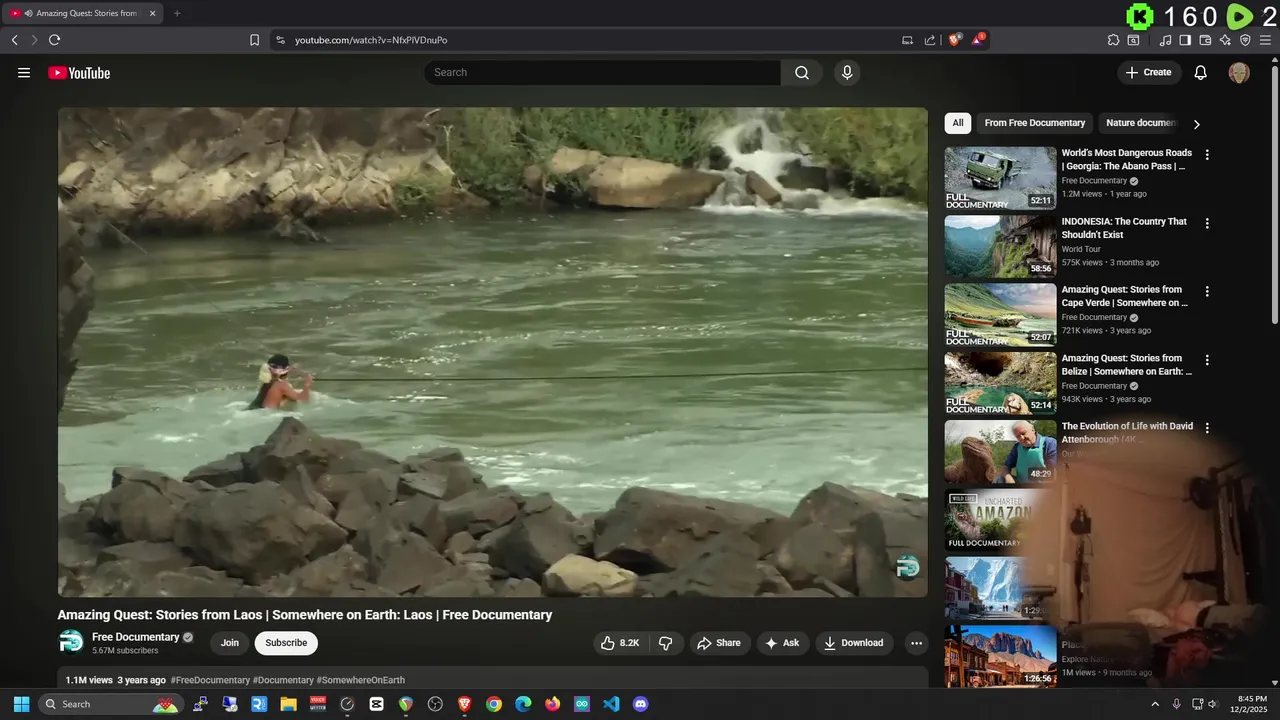Start voice search with microphone icon

coord(847,72)
